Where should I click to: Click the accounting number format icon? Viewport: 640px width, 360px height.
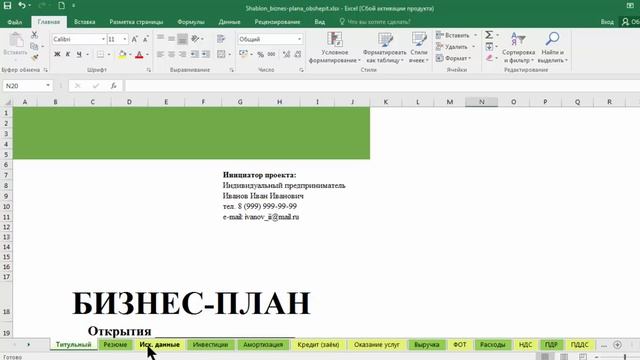point(244,54)
